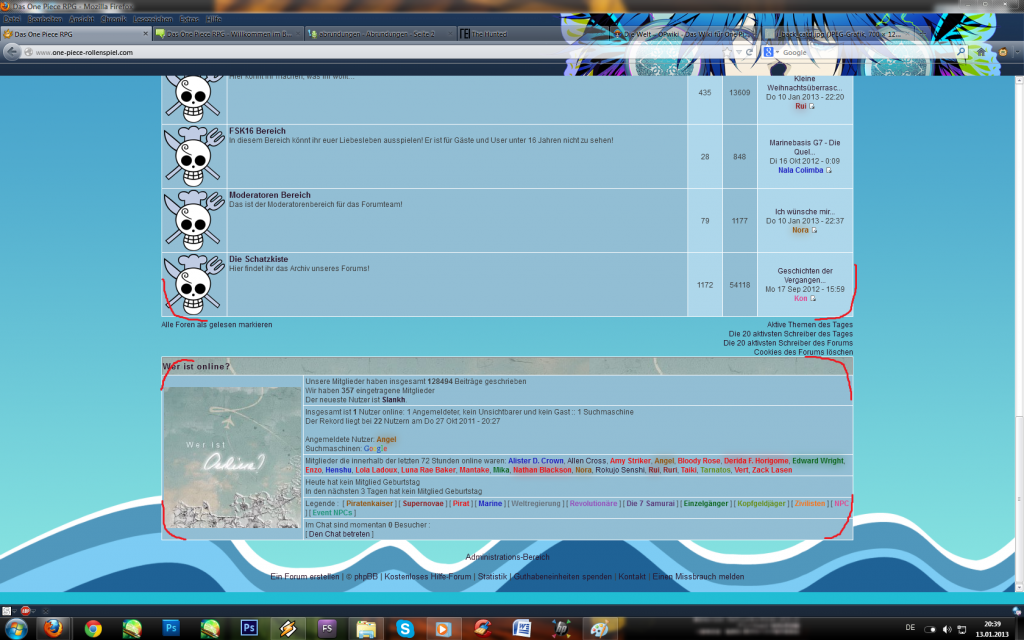
Task: Click Einen Missbrauch melden link
Action: (698, 577)
